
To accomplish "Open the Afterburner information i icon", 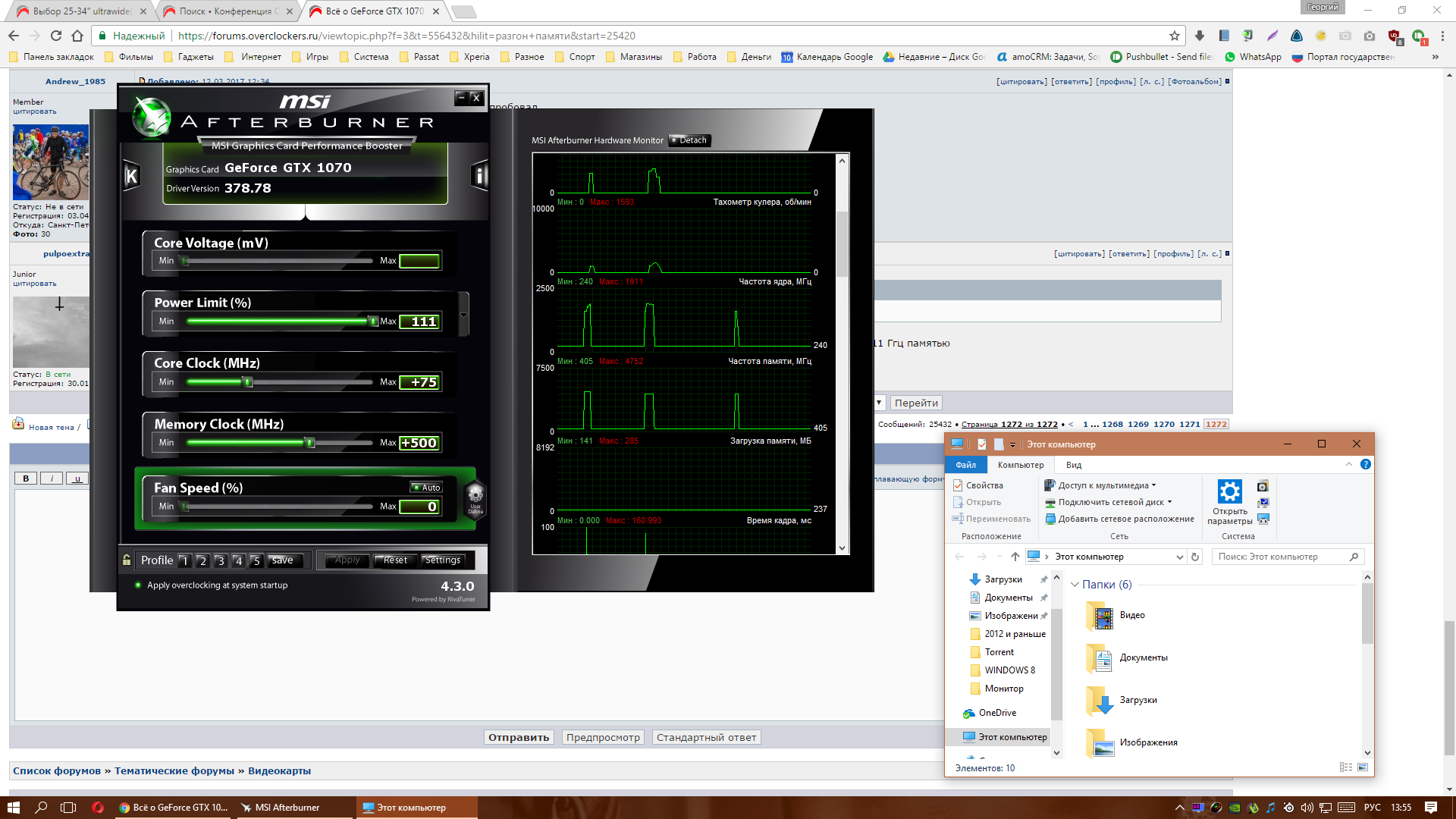I will coord(479,176).
